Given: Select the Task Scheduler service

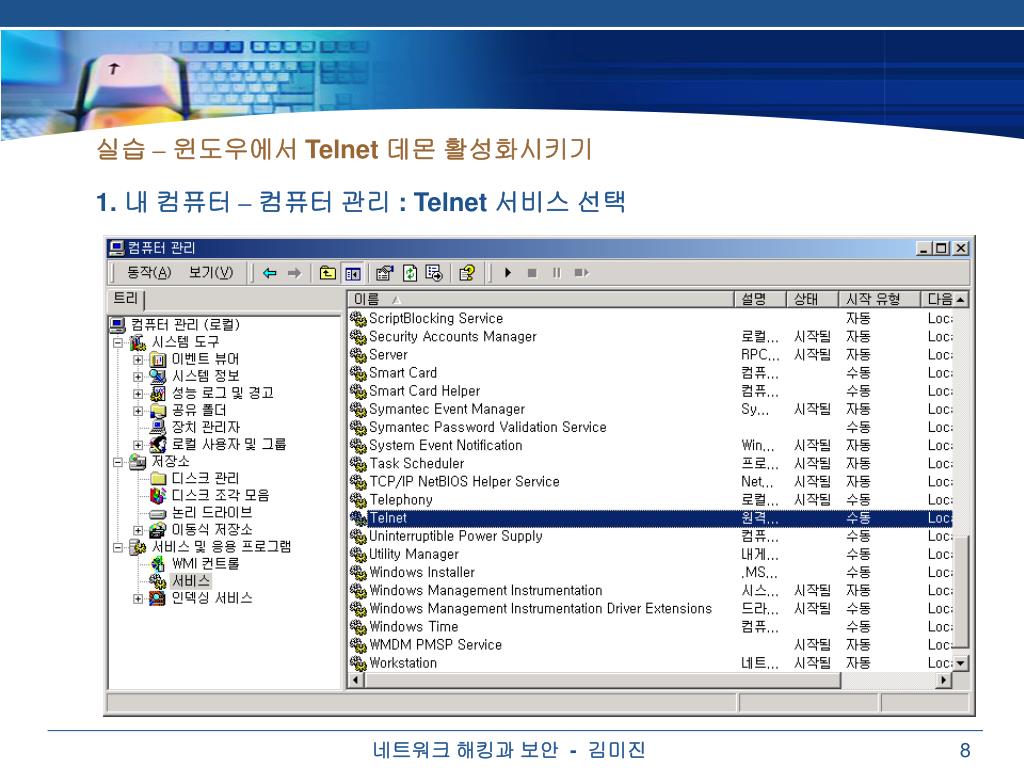Looking at the screenshot, I should click(x=650, y=463).
